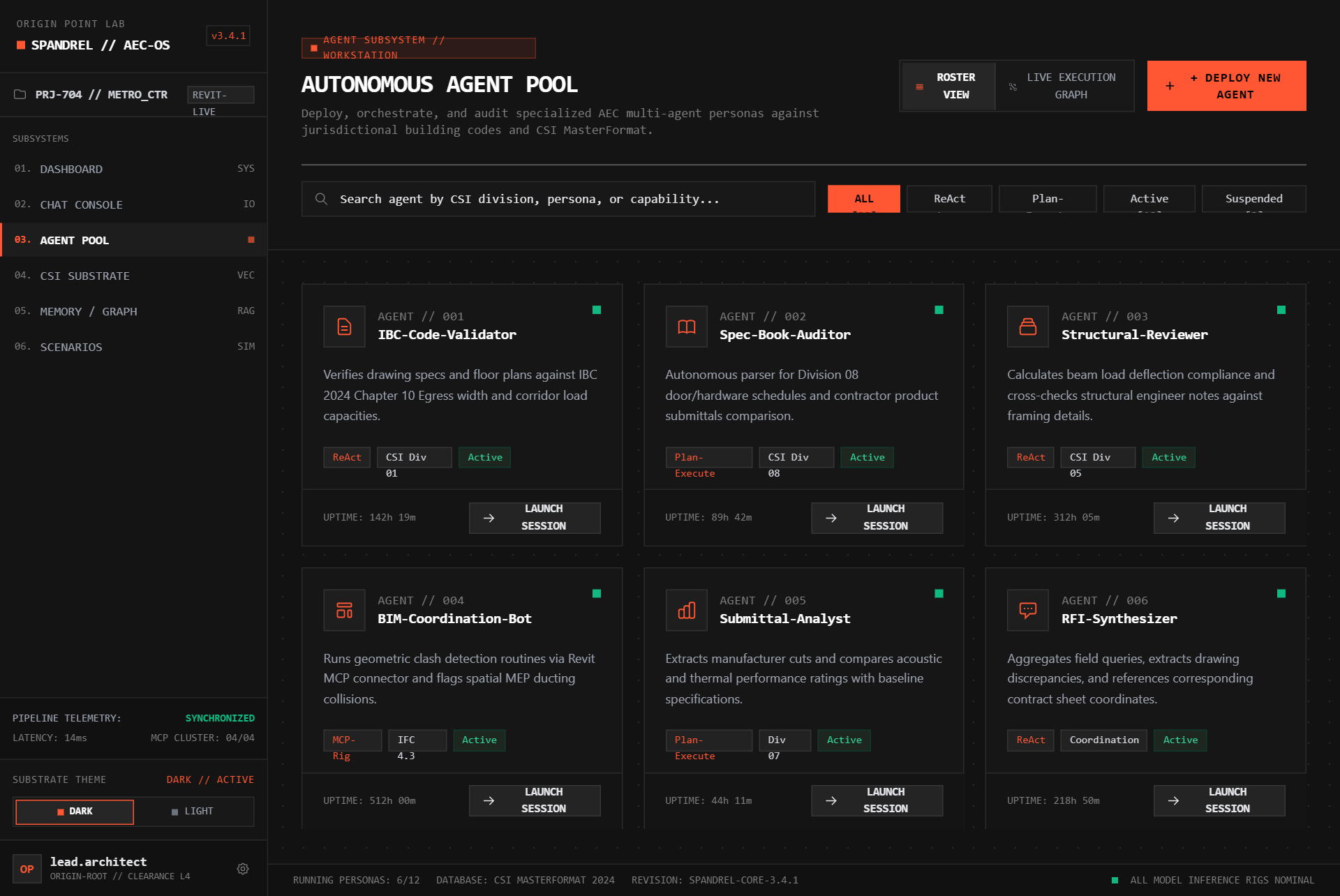Click the v3.4.1 version badge

[228, 36]
